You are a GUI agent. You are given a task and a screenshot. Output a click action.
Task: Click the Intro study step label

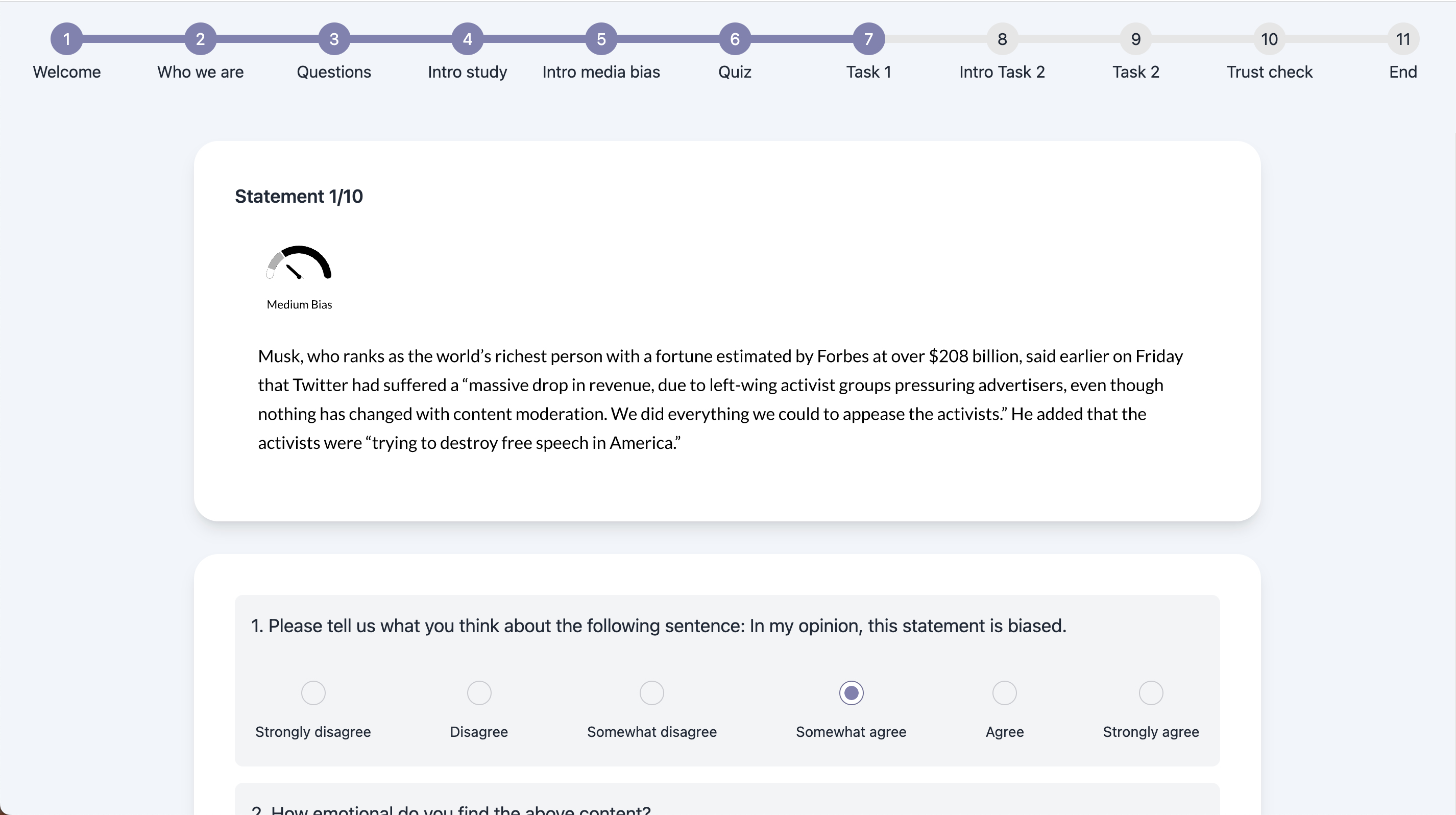tap(468, 73)
